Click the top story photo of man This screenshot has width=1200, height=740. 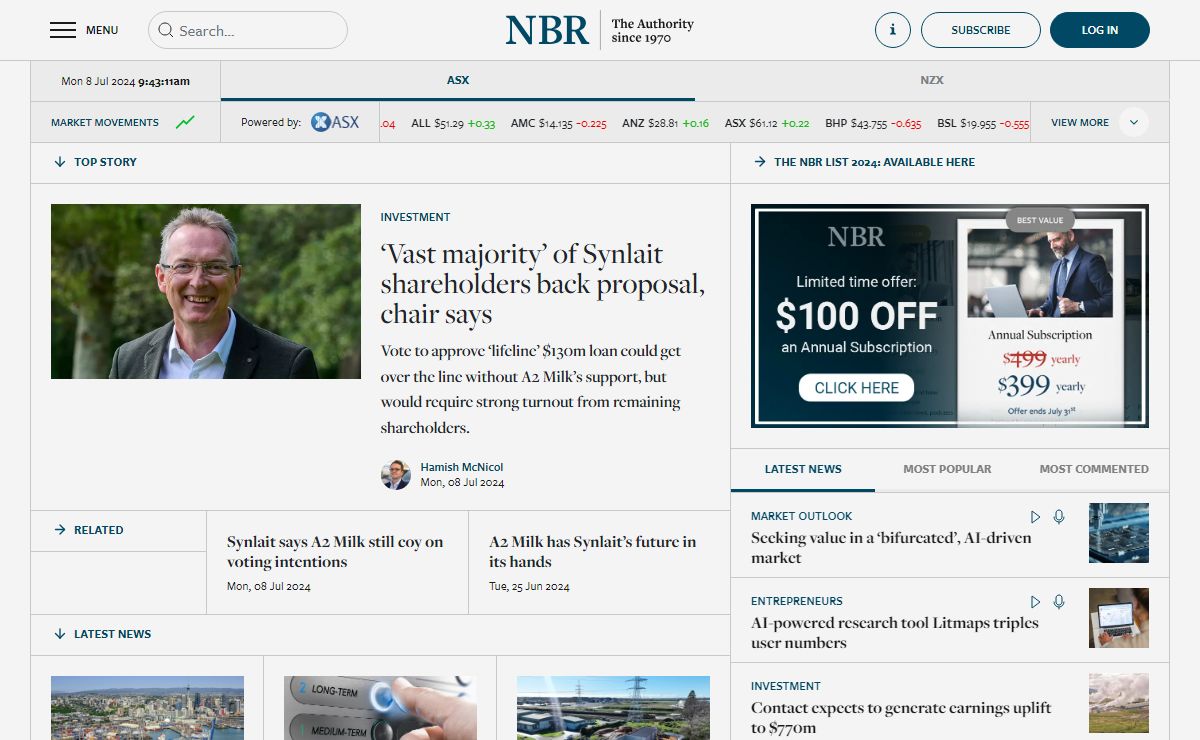[x=206, y=291]
